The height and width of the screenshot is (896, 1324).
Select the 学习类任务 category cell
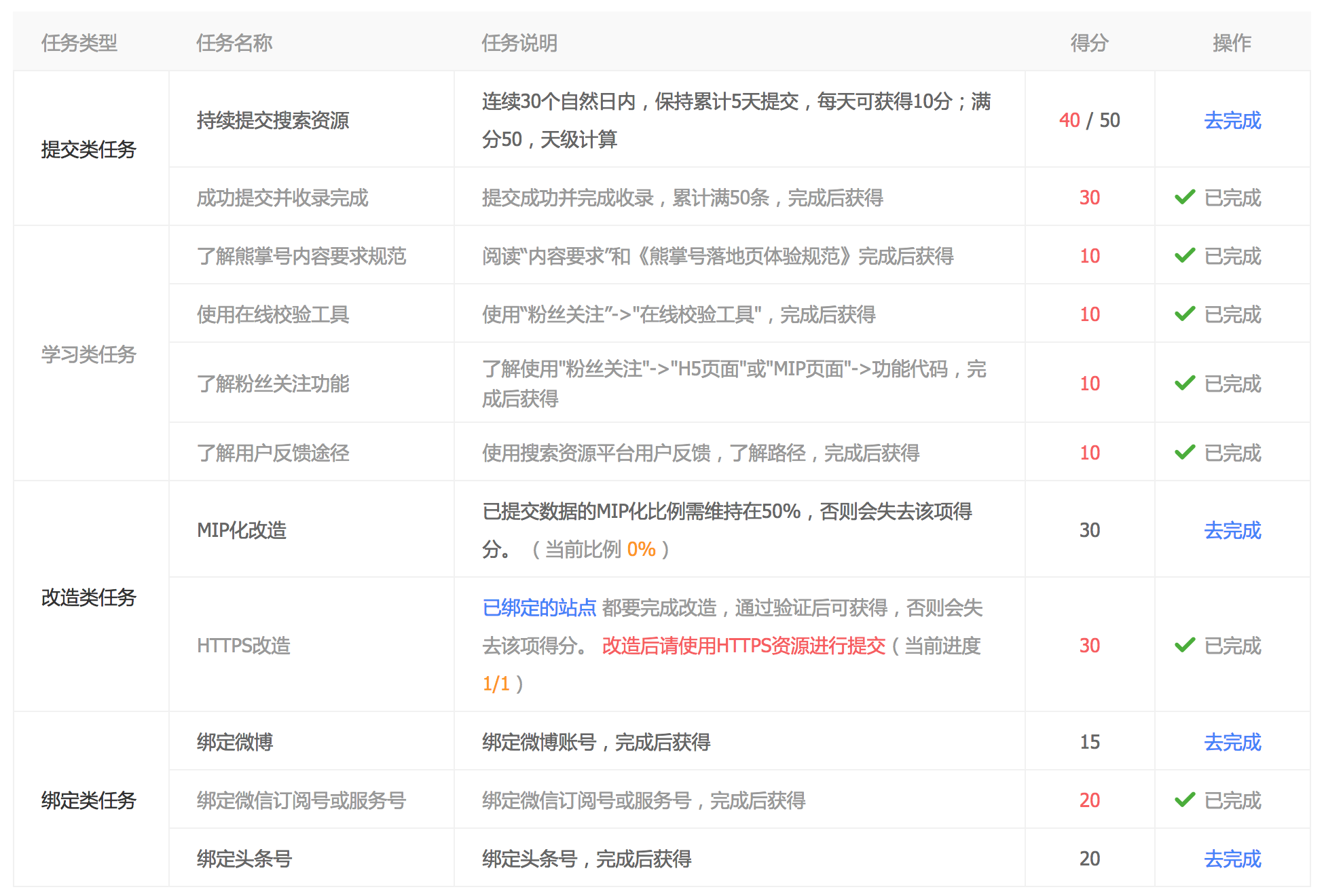88,354
